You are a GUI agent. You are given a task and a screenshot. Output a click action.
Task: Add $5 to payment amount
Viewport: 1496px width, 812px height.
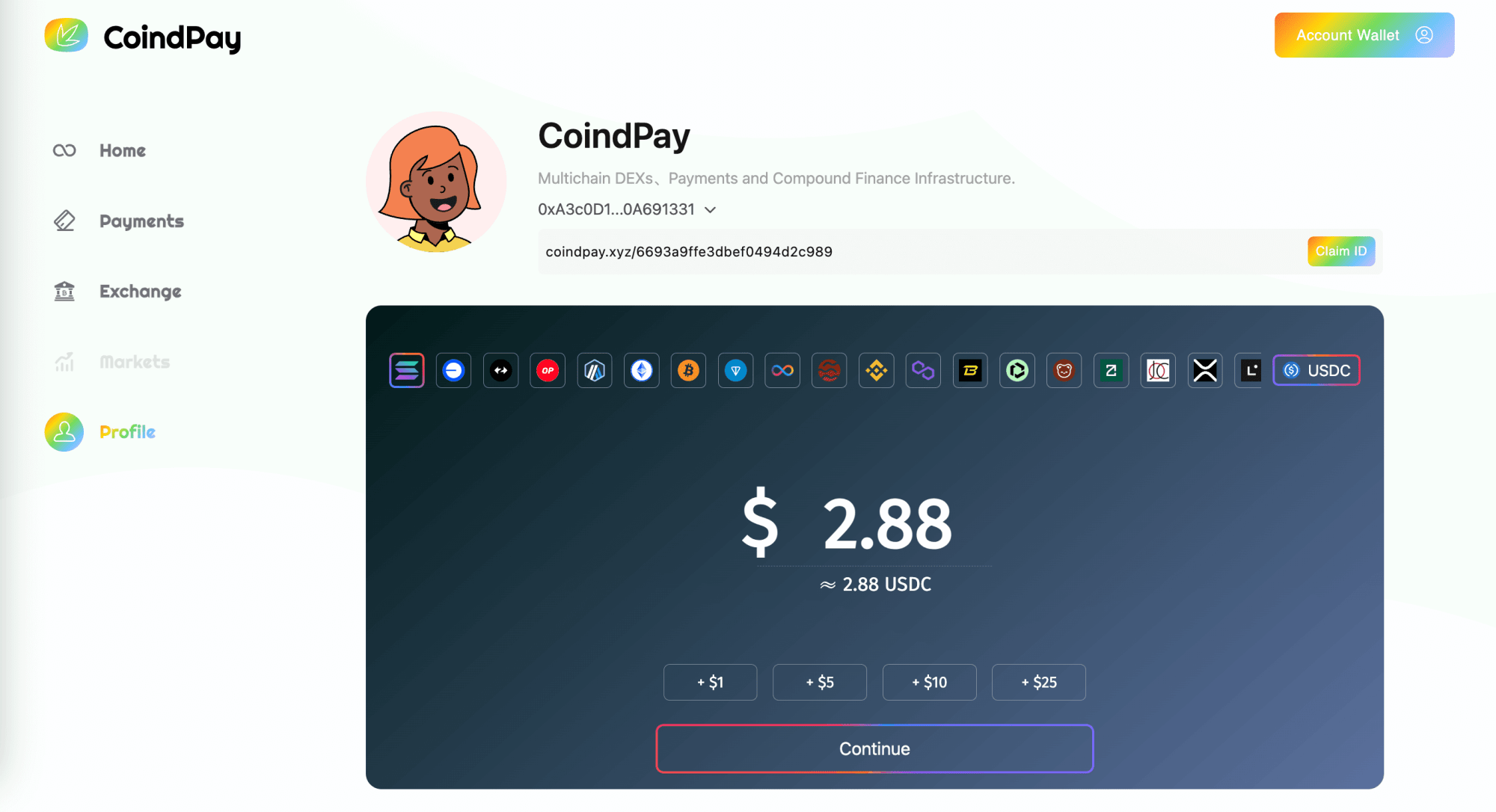(820, 682)
